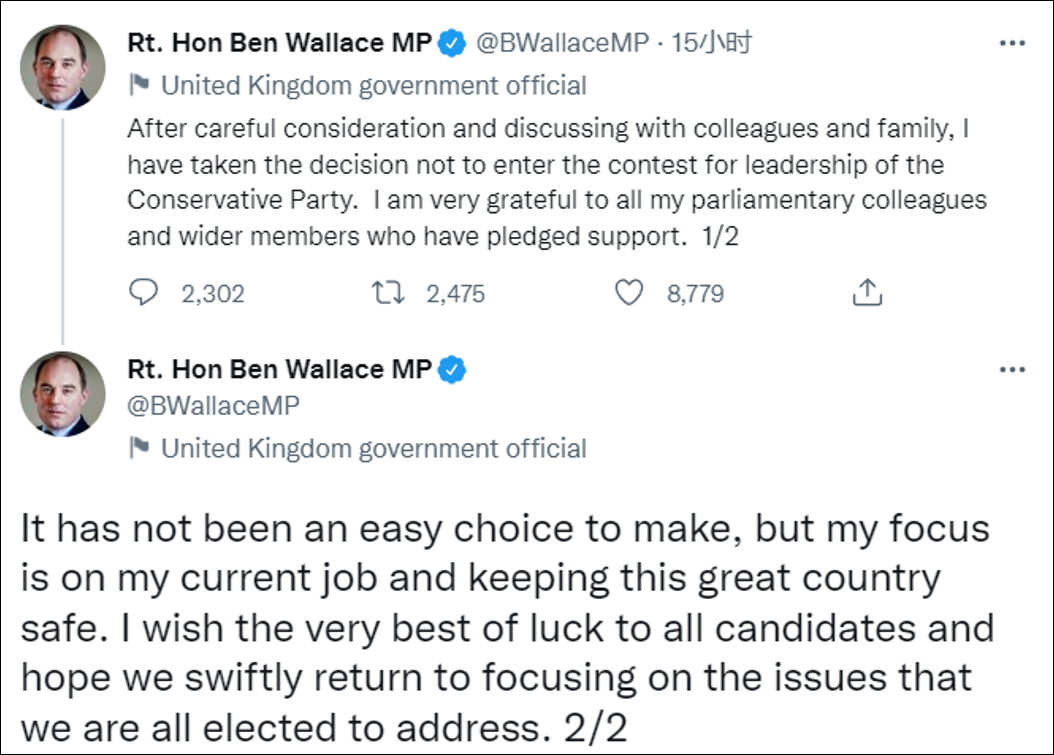Click the share icon on first tweet
This screenshot has width=1054, height=755.
coord(866,292)
